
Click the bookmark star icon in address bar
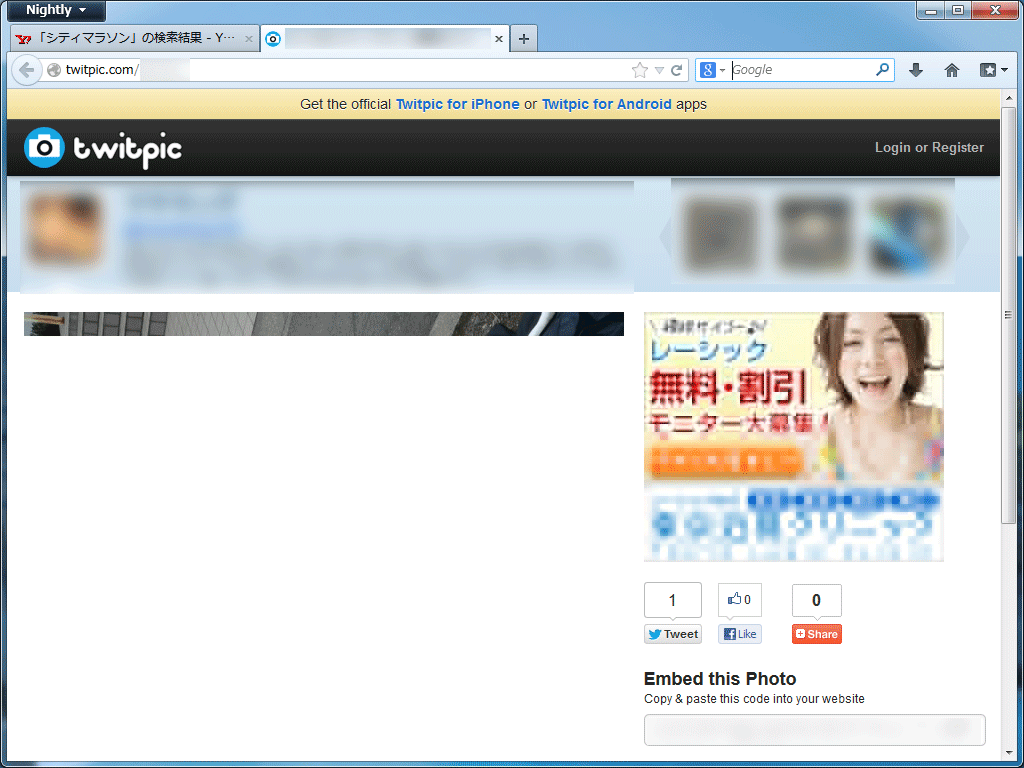[640, 70]
